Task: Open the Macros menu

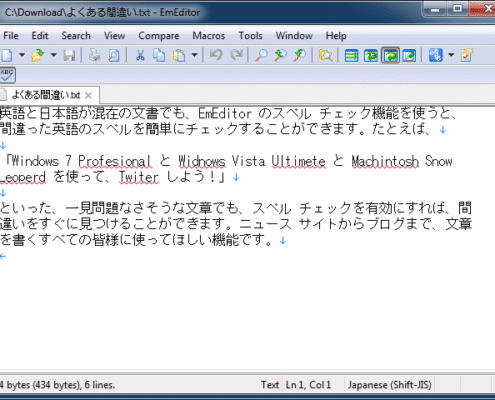Action: [209, 36]
